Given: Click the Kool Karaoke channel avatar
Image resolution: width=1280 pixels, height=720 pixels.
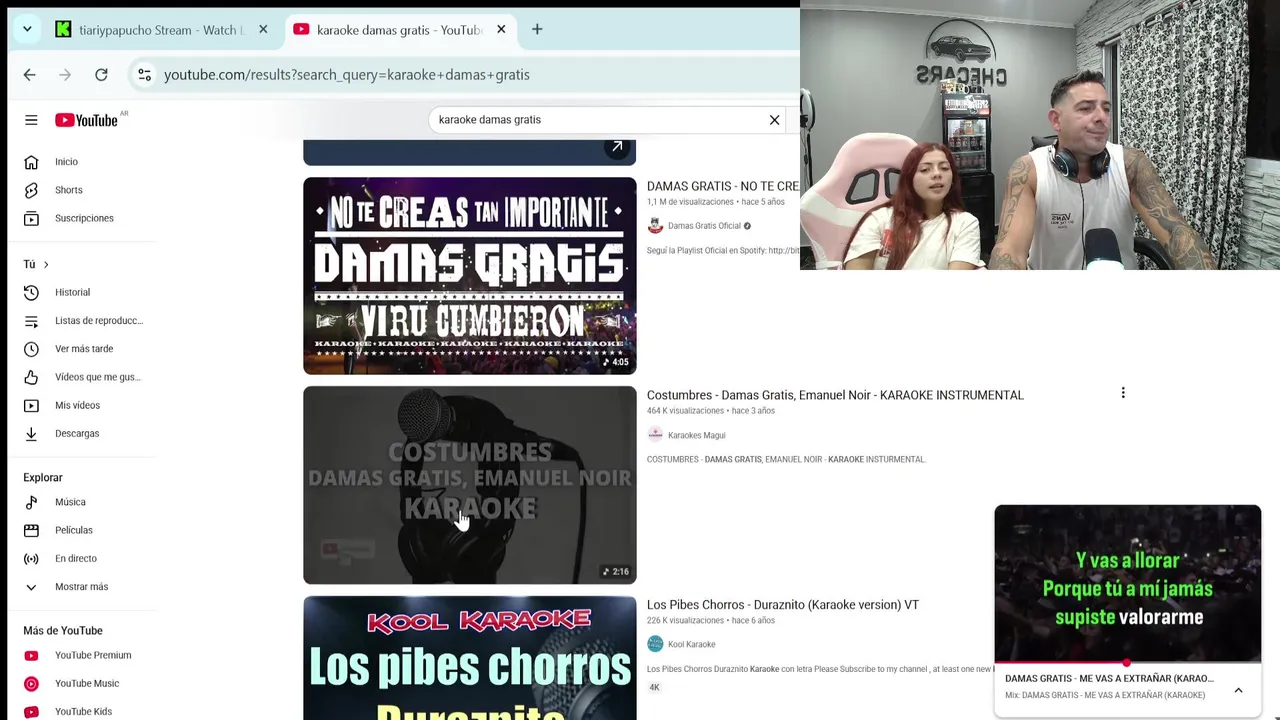Looking at the screenshot, I should (x=655, y=644).
